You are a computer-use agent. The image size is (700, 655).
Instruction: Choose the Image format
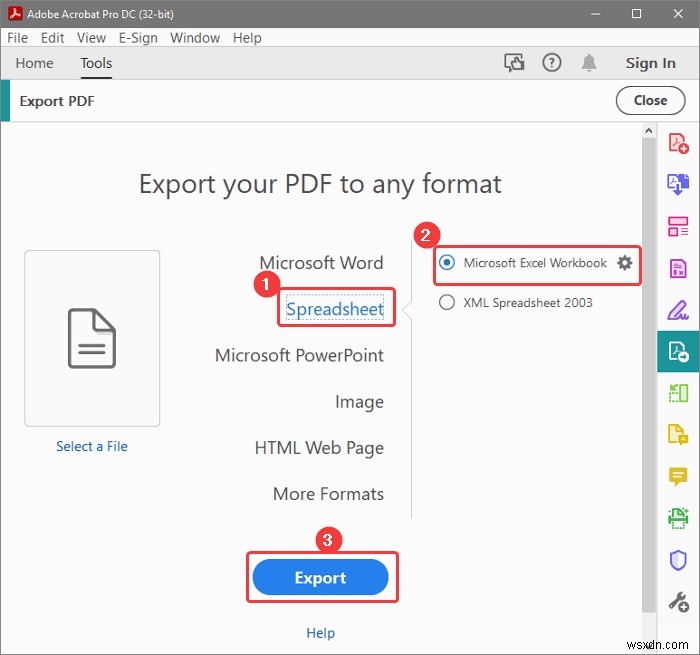359,402
